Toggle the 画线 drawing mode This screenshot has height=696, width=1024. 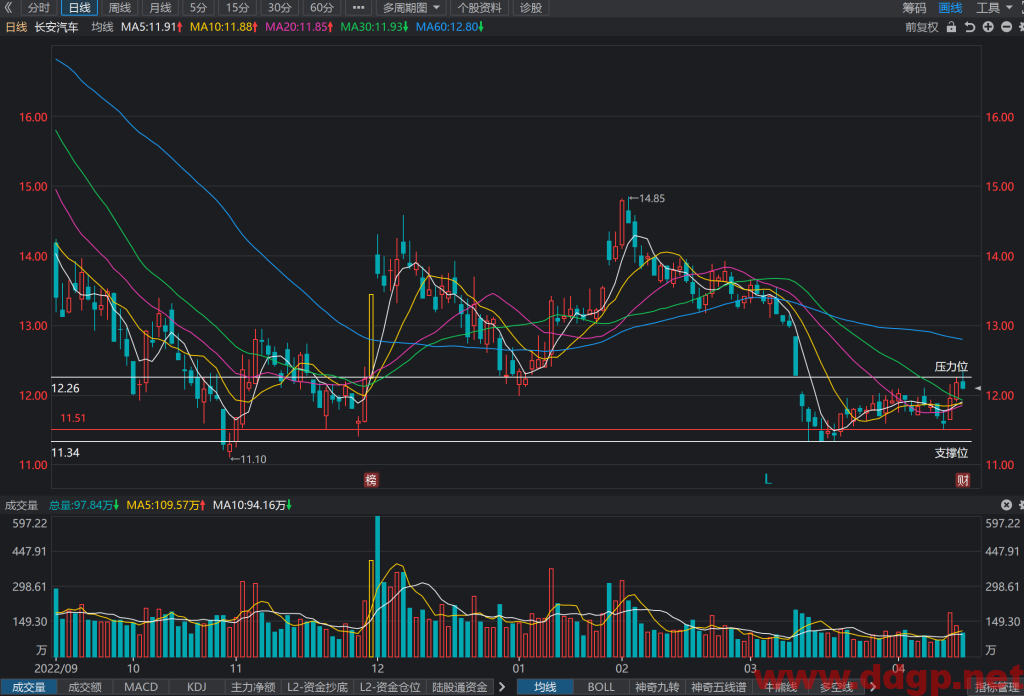[x=950, y=8]
